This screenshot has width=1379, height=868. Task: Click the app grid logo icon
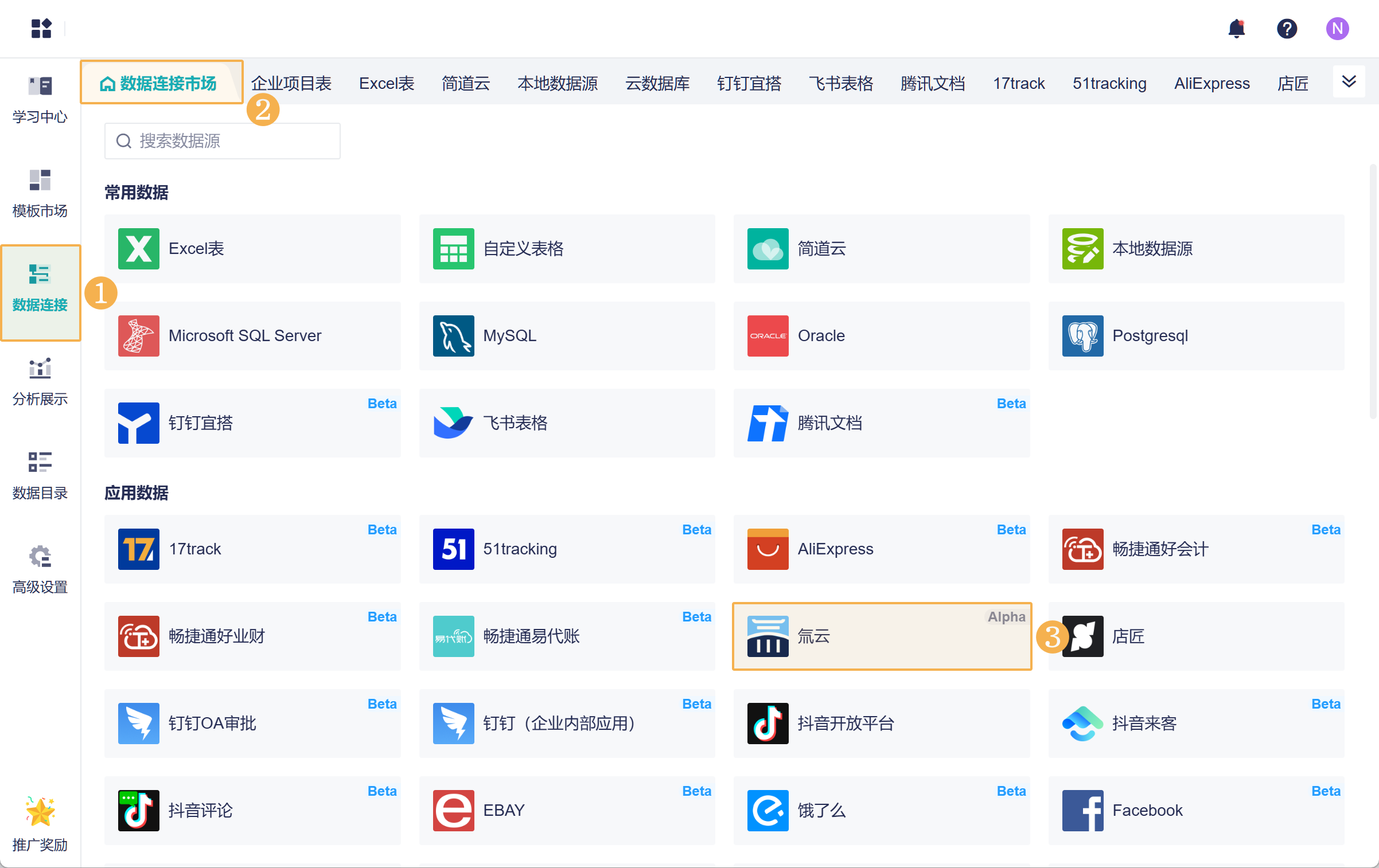click(41, 28)
